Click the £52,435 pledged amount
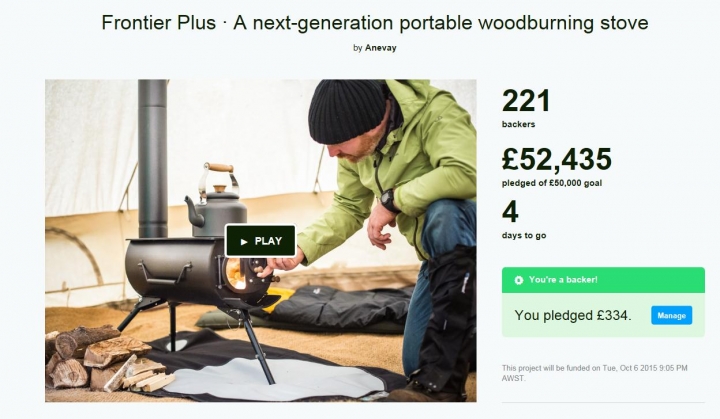This screenshot has width=720, height=419. pos(557,159)
